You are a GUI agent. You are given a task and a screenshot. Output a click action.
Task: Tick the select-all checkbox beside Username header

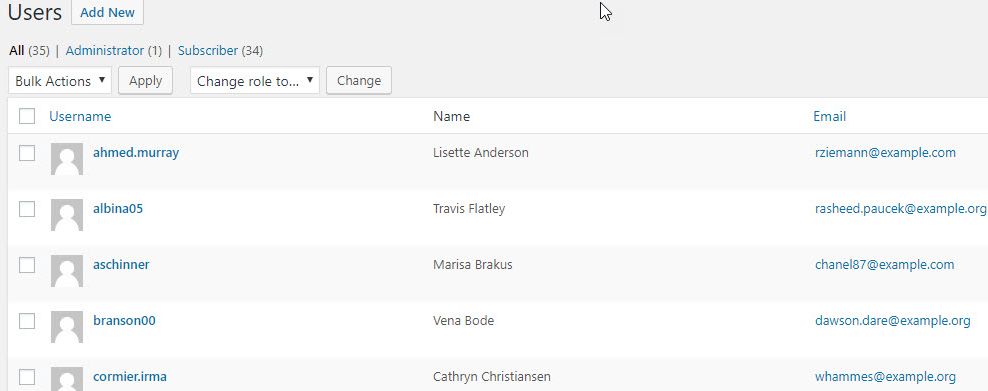point(27,116)
